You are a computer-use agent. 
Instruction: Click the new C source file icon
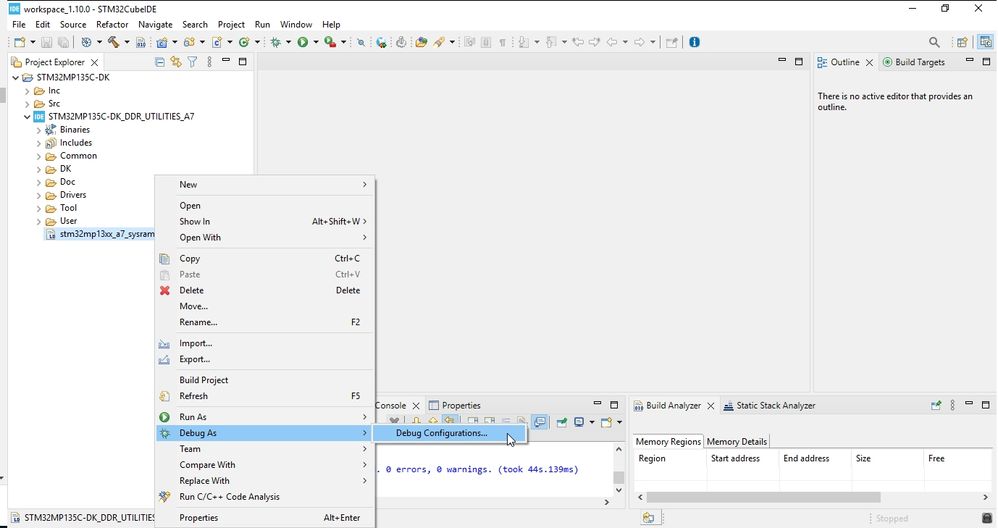[217, 42]
